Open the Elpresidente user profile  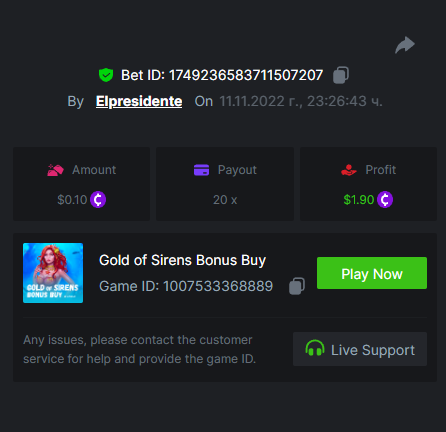[139, 101]
